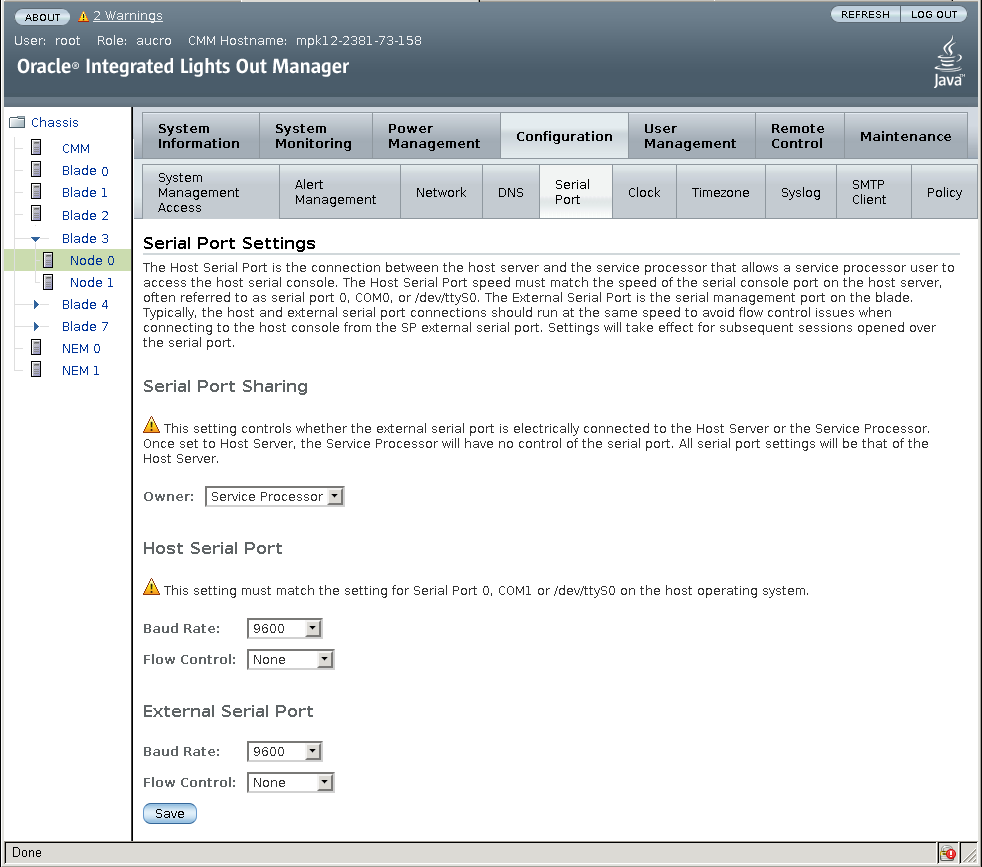
Task: Select Blade 2 in the tree
Action: tap(85, 215)
